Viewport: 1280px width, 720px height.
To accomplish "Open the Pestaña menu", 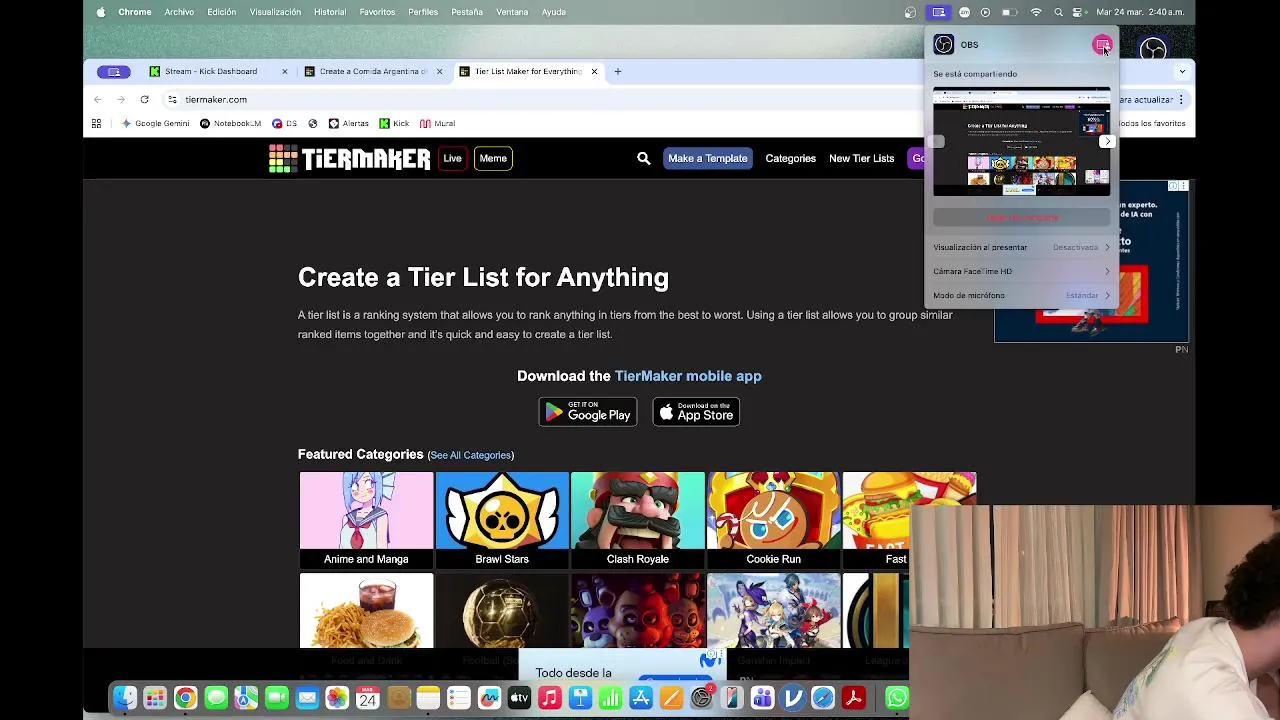I will pyautogui.click(x=467, y=12).
